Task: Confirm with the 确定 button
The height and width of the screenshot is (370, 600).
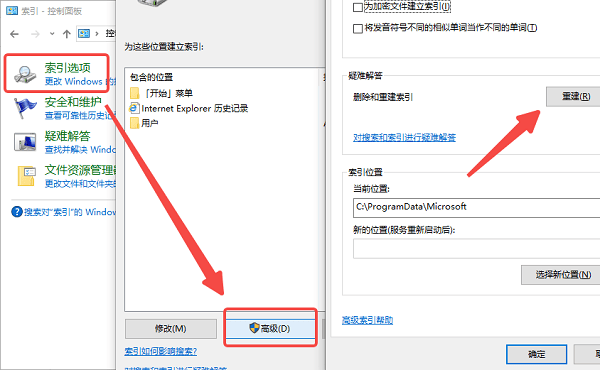Action: click(x=536, y=354)
